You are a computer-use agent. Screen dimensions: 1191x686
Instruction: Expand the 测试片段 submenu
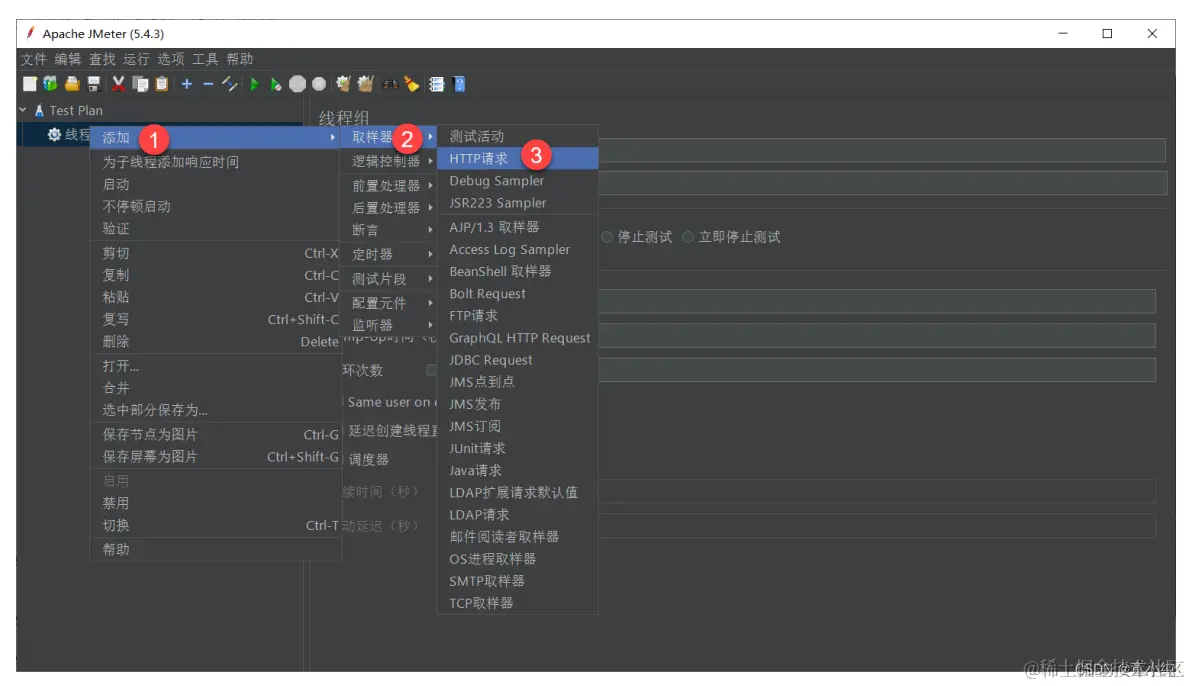tap(390, 279)
